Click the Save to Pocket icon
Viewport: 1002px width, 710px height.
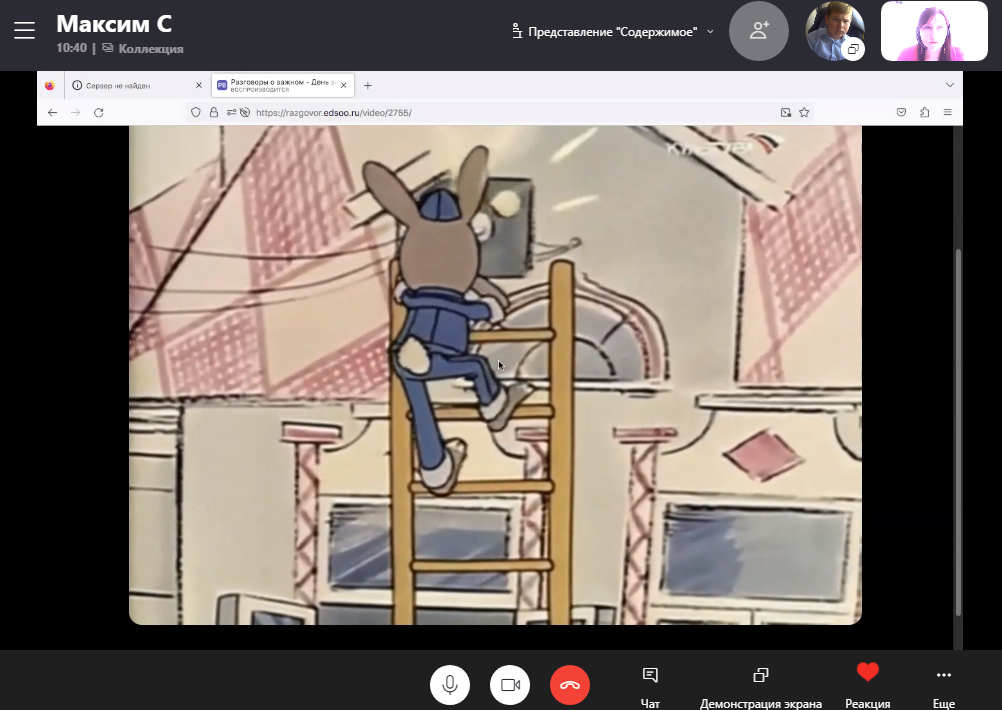click(x=901, y=112)
